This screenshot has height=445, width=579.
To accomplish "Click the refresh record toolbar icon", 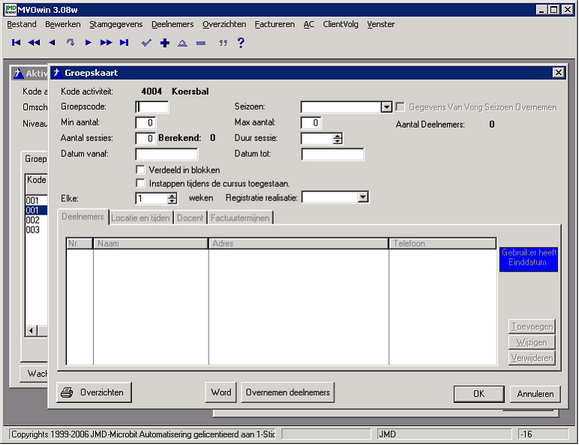I will (70, 43).
